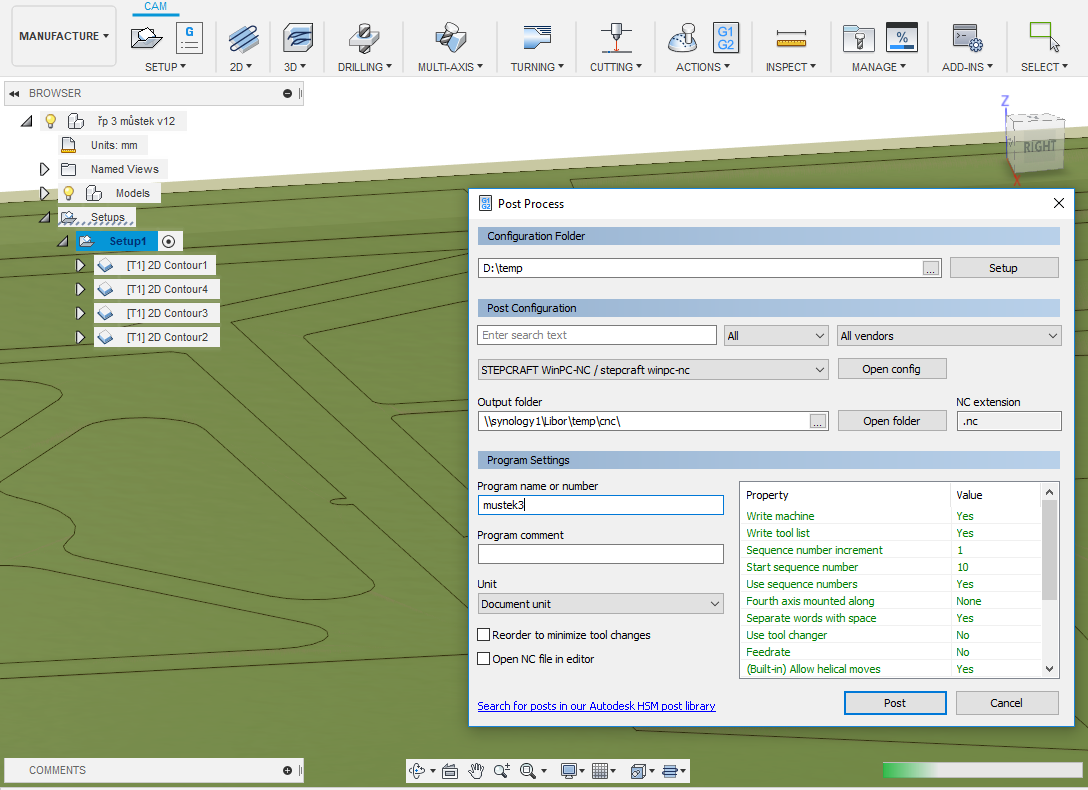
Task: Click the 2D Adaptive Clearing toolbar icon
Action: (242, 38)
